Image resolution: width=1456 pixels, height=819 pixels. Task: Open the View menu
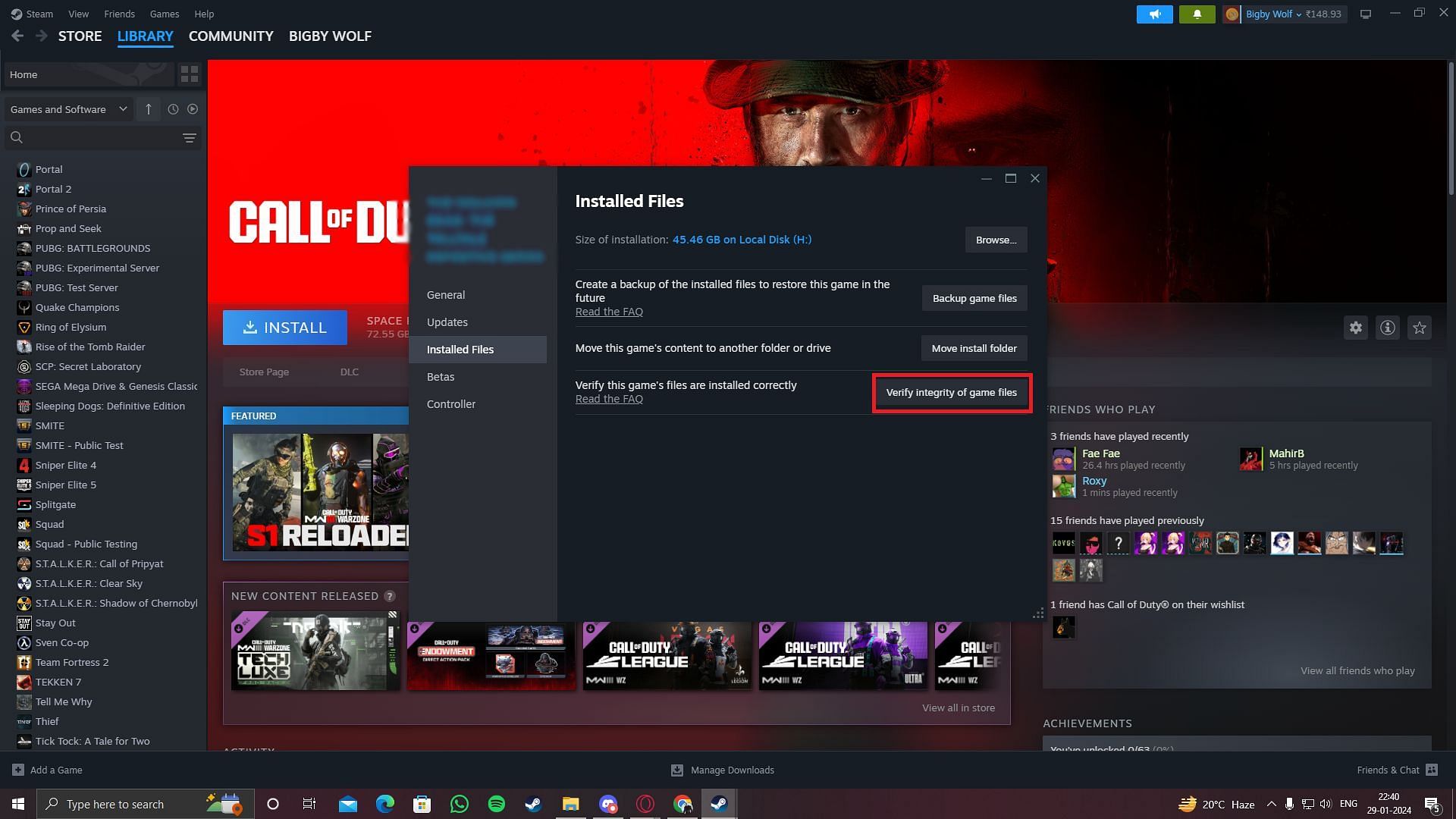tap(78, 14)
